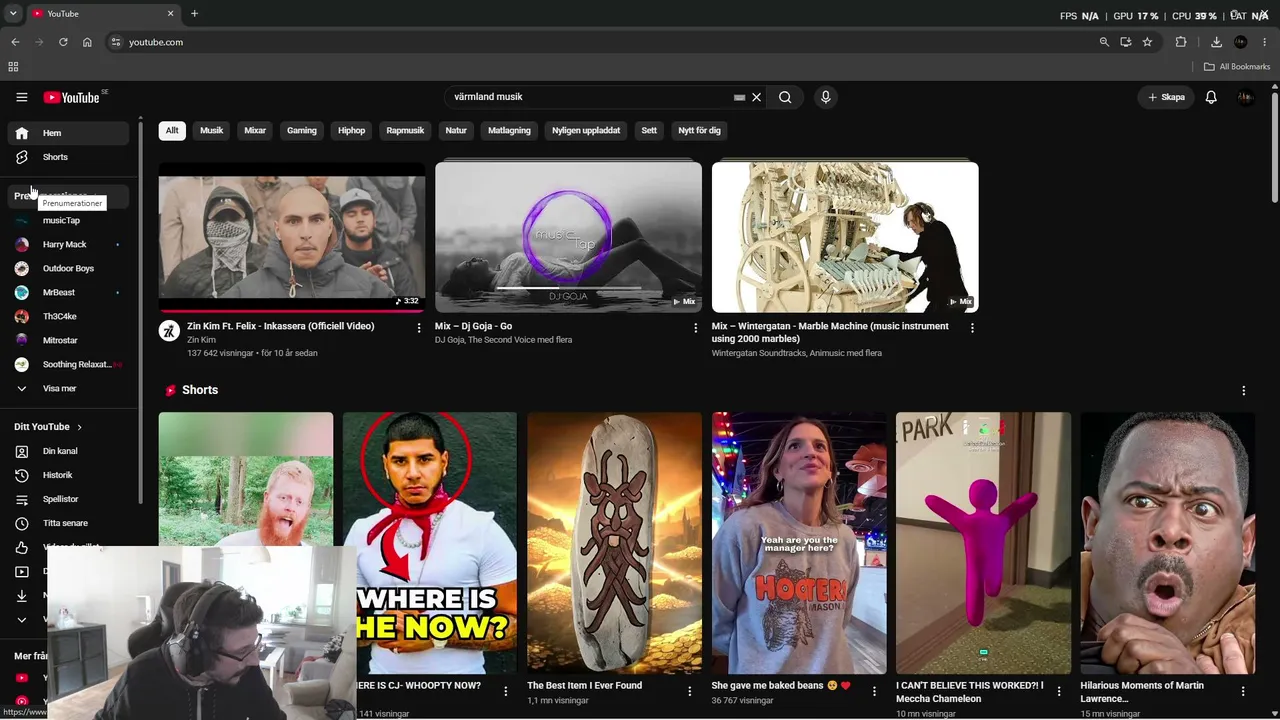Open the browser downloads icon
The height and width of the screenshot is (720, 1280).
tap(1216, 42)
